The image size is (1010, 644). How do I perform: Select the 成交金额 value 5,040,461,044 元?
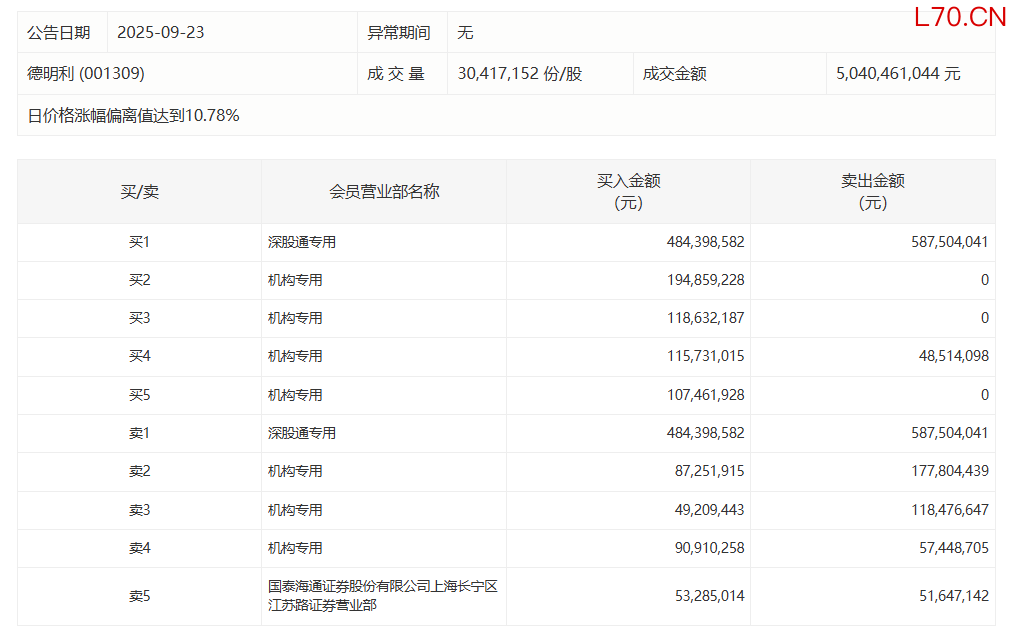coord(897,73)
